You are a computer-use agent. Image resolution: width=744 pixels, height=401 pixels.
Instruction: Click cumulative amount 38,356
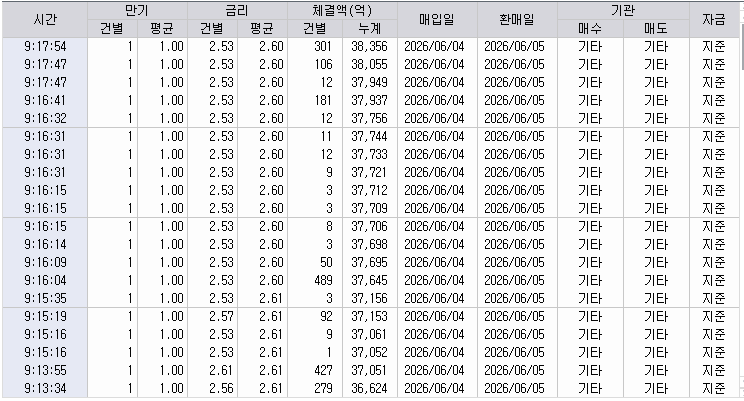370,47
